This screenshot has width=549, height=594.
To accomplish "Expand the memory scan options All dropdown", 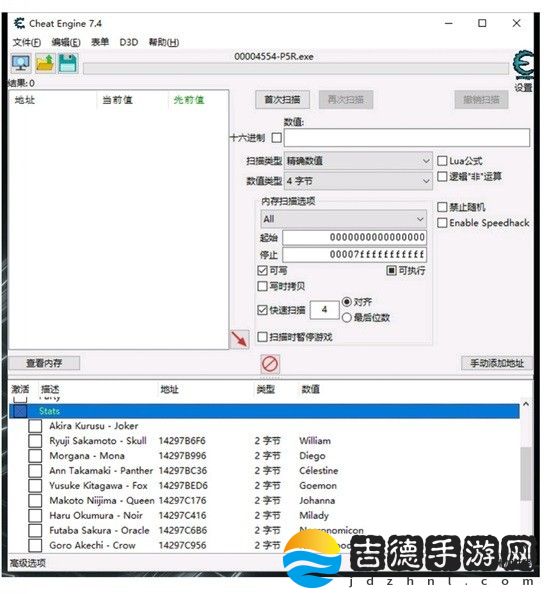I will click(x=344, y=219).
